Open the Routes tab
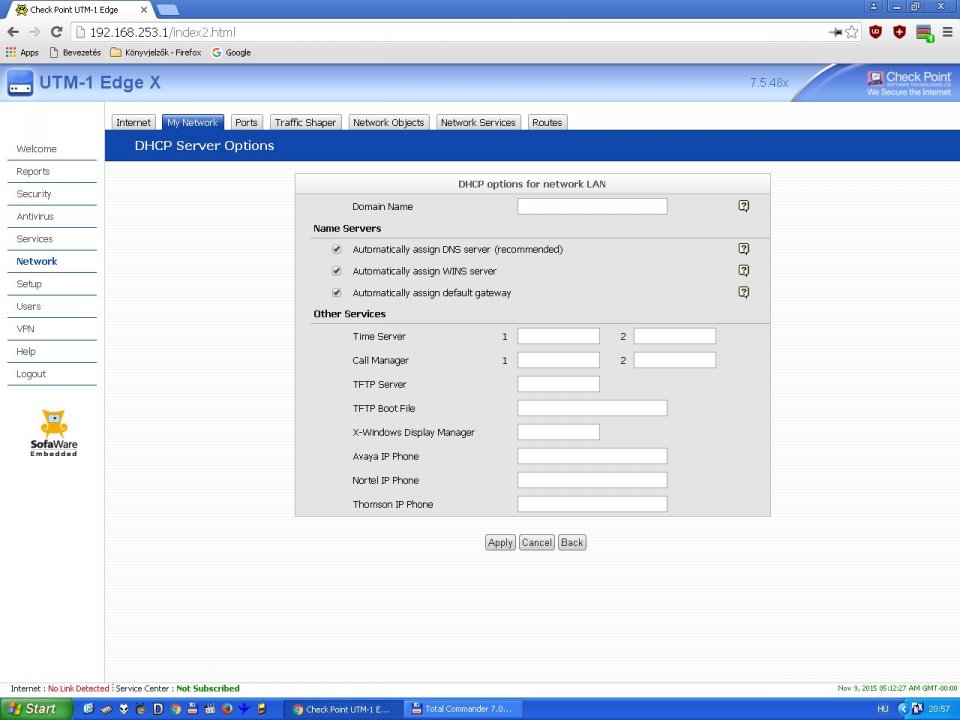The height and width of the screenshot is (720, 960). (547, 122)
